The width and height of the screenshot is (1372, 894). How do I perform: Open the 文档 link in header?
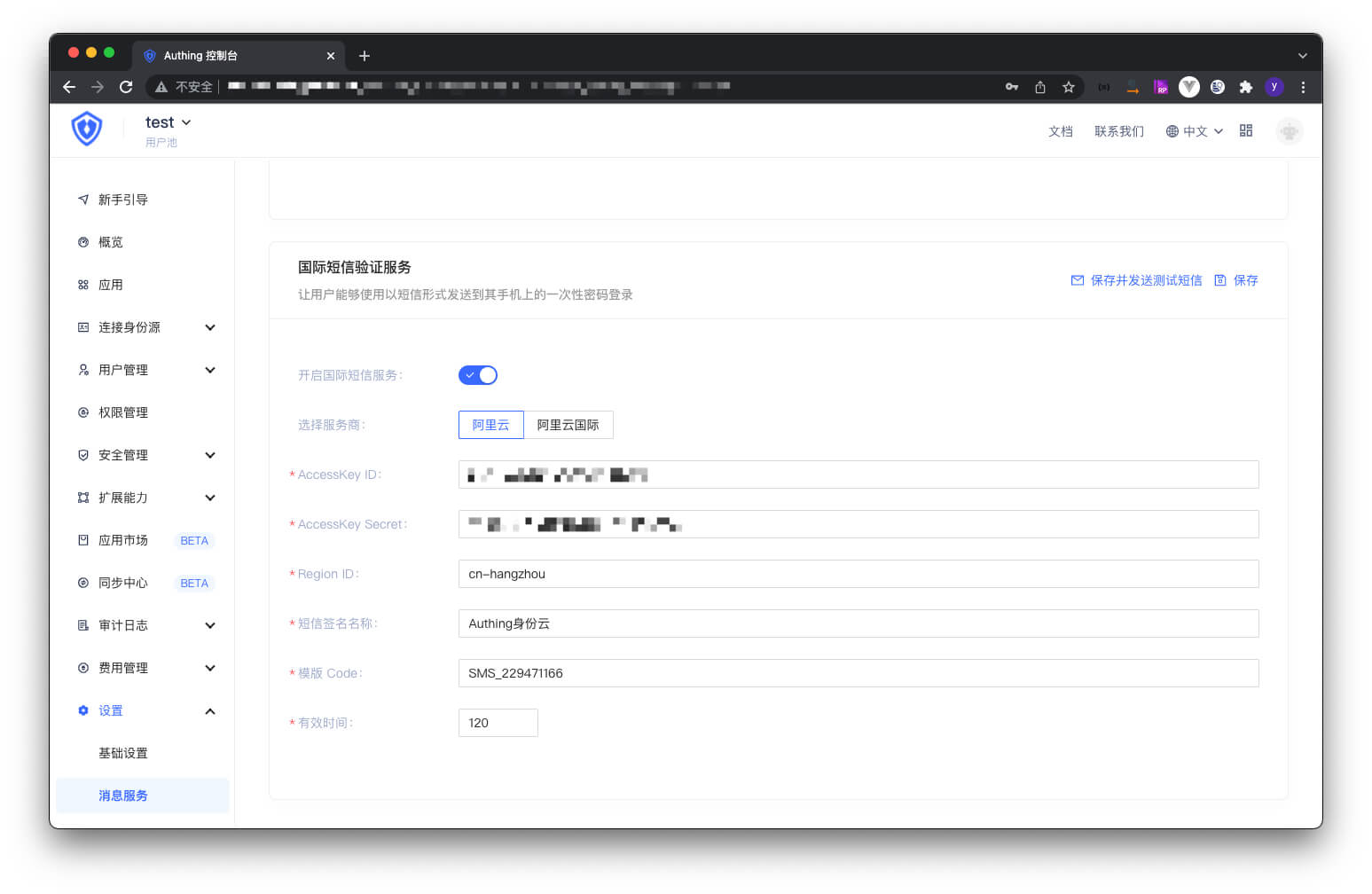(1060, 131)
